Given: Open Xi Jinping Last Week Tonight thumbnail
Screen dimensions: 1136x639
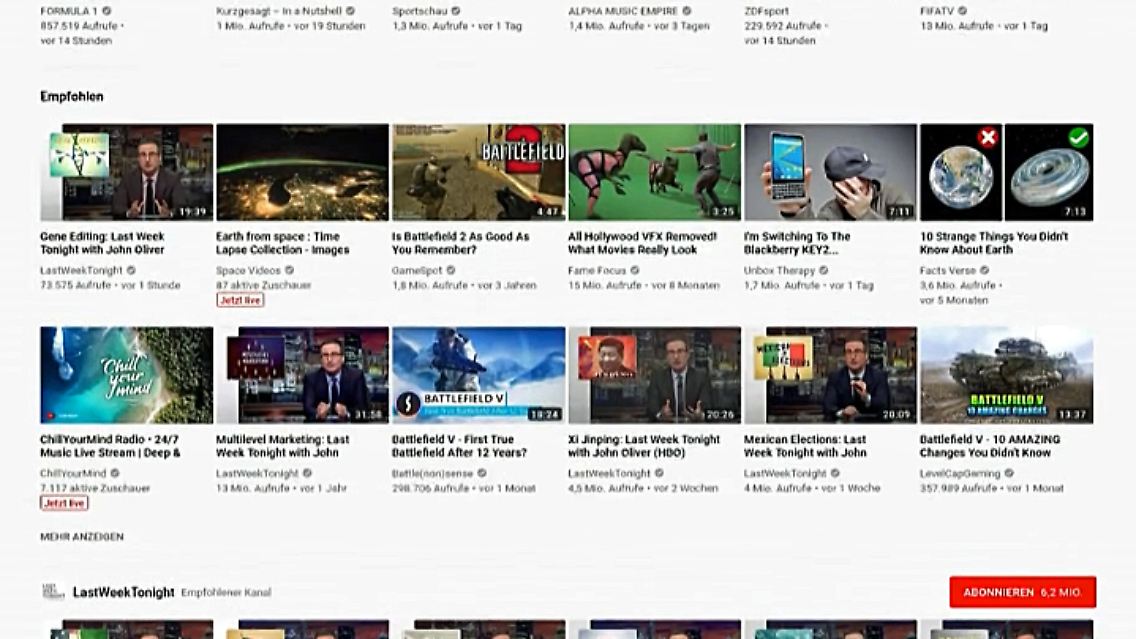Looking at the screenshot, I should tap(654, 375).
